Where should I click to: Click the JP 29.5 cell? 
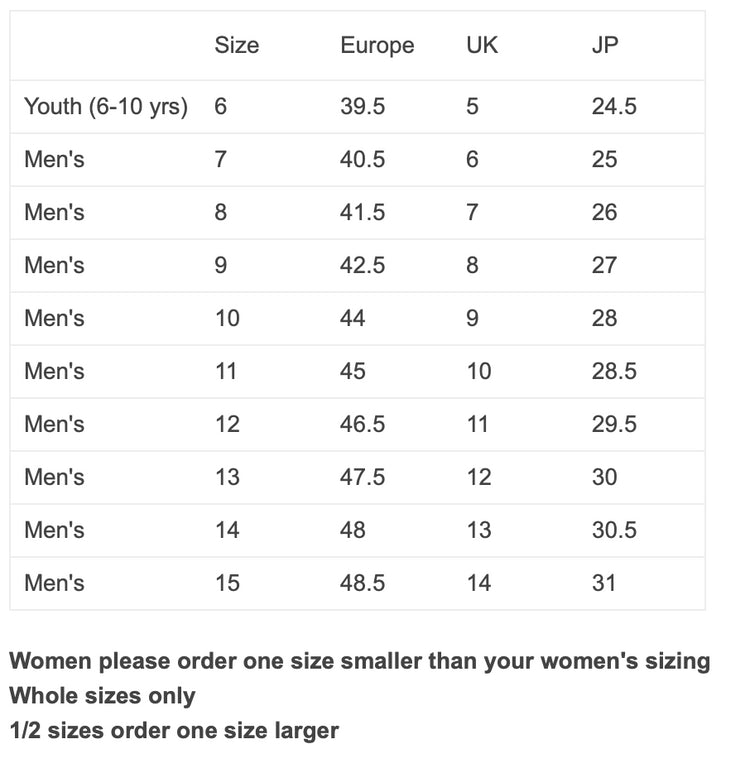pos(614,425)
